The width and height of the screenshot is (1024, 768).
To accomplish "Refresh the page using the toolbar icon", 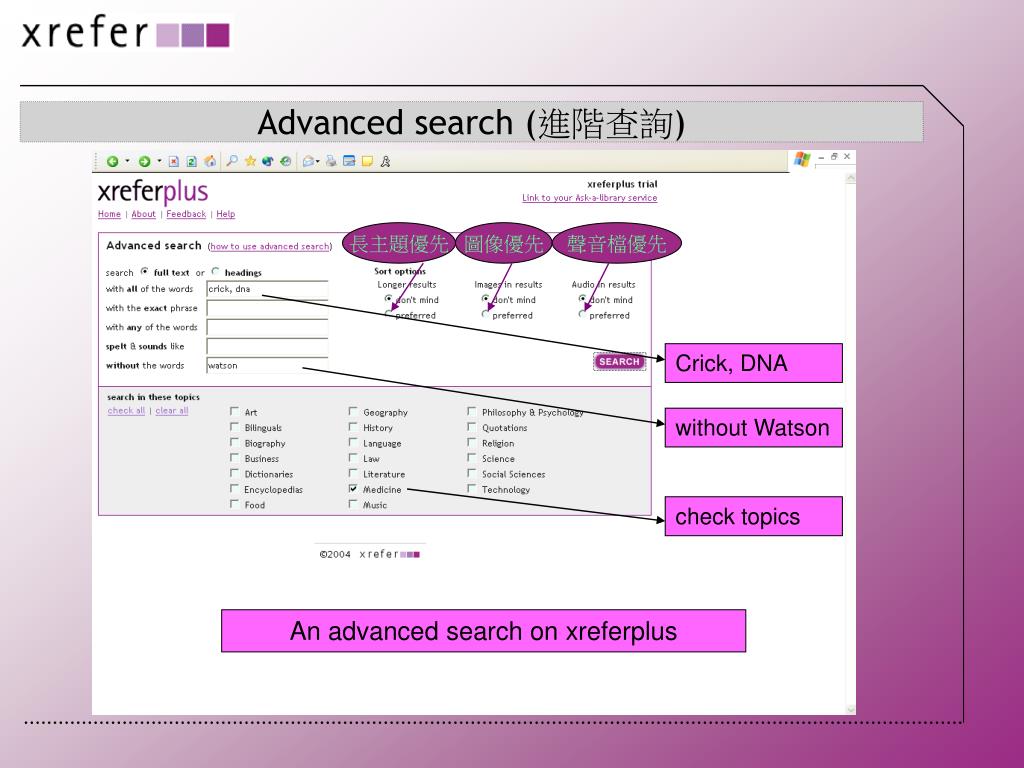I will [x=191, y=161].
